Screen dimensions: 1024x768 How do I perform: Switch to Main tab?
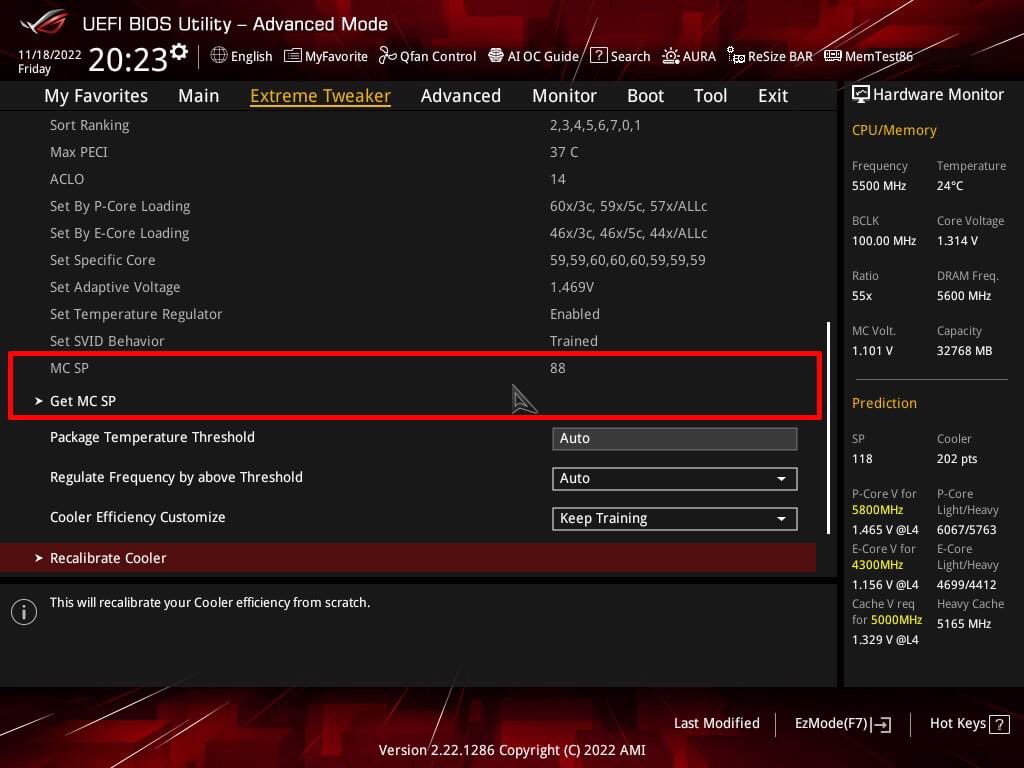pyautogui.click(x=199, y=96)
